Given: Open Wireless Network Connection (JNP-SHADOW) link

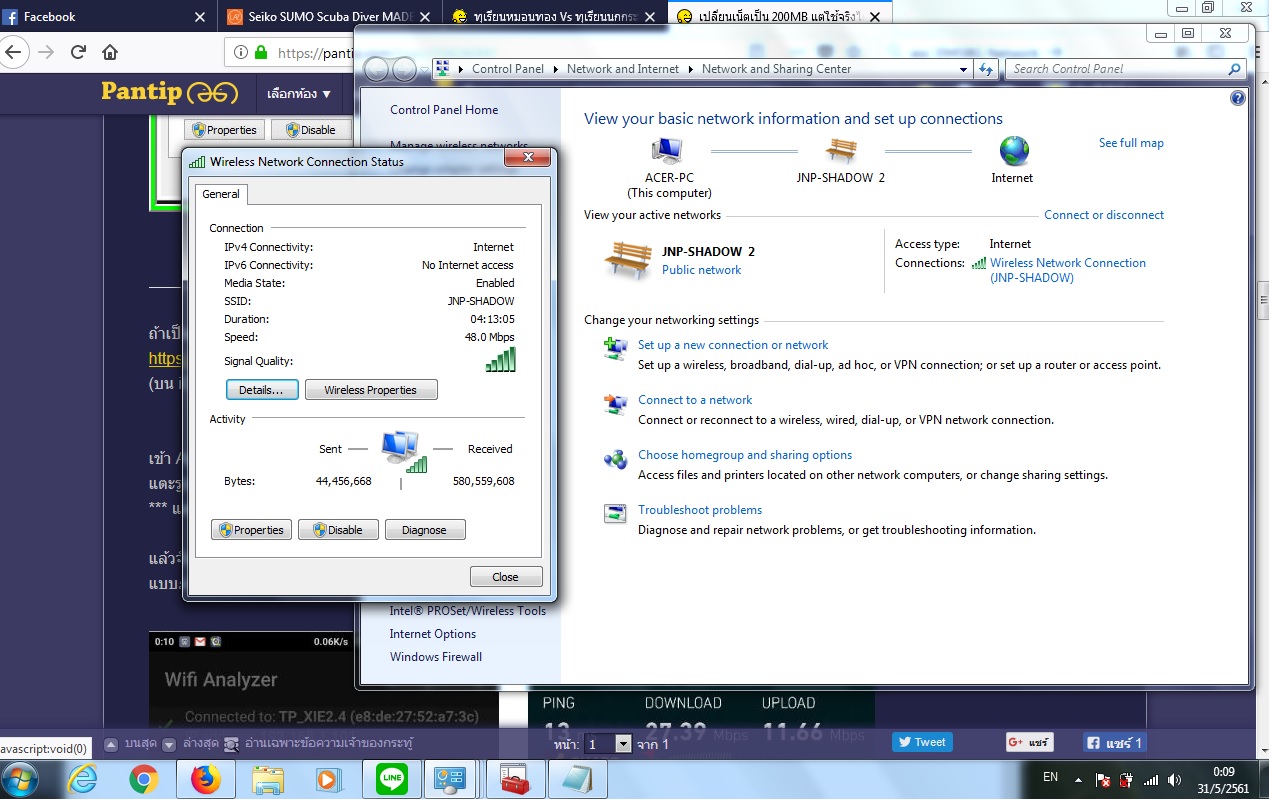Looking at the screenshot, I should click(1068, 270).
